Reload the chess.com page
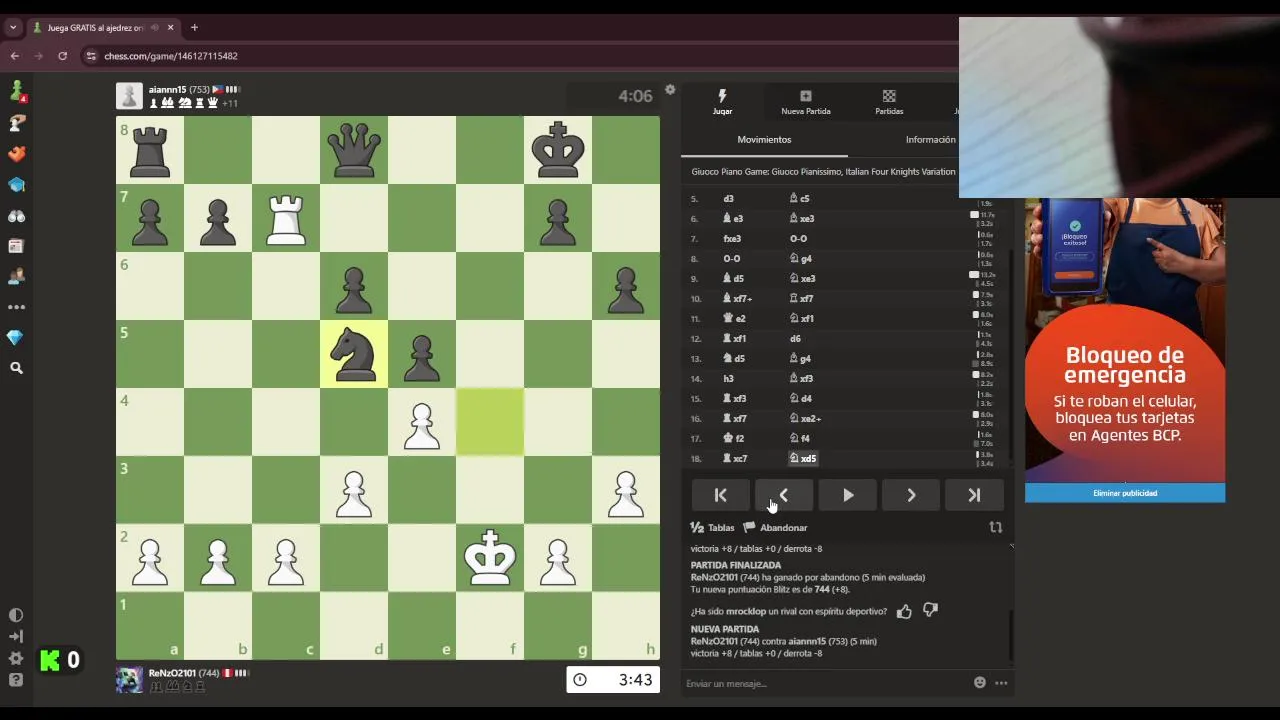The width and height of the screenshot is (1280, 720). (62, 56)
